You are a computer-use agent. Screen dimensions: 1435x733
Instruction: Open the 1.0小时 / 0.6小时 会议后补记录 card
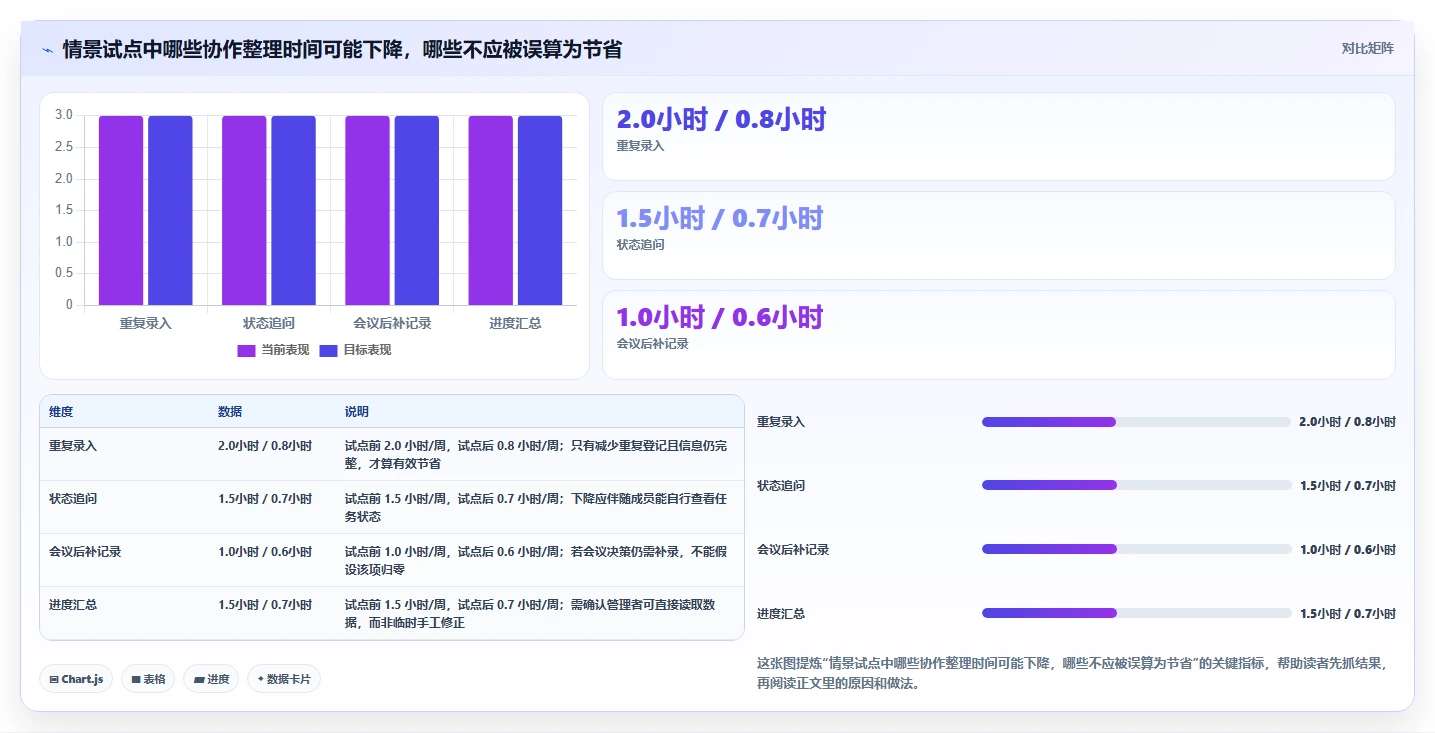(x=998, y=335)
